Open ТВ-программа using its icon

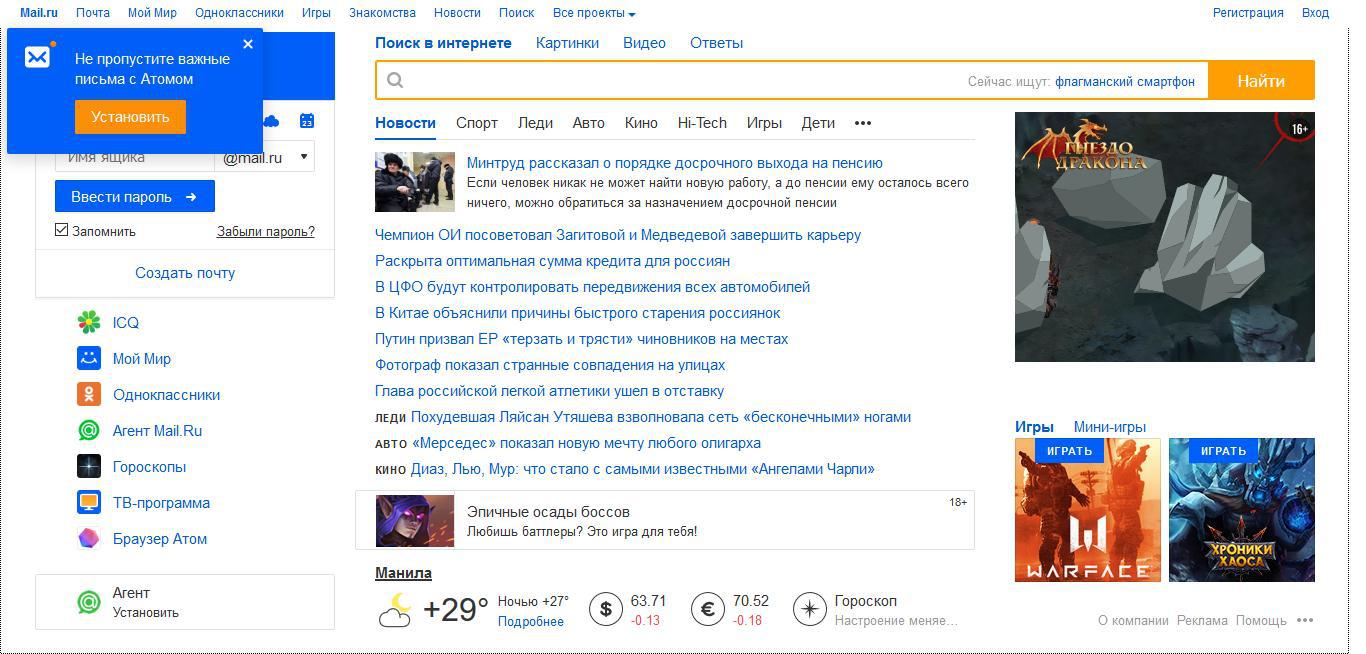(88, 502)
